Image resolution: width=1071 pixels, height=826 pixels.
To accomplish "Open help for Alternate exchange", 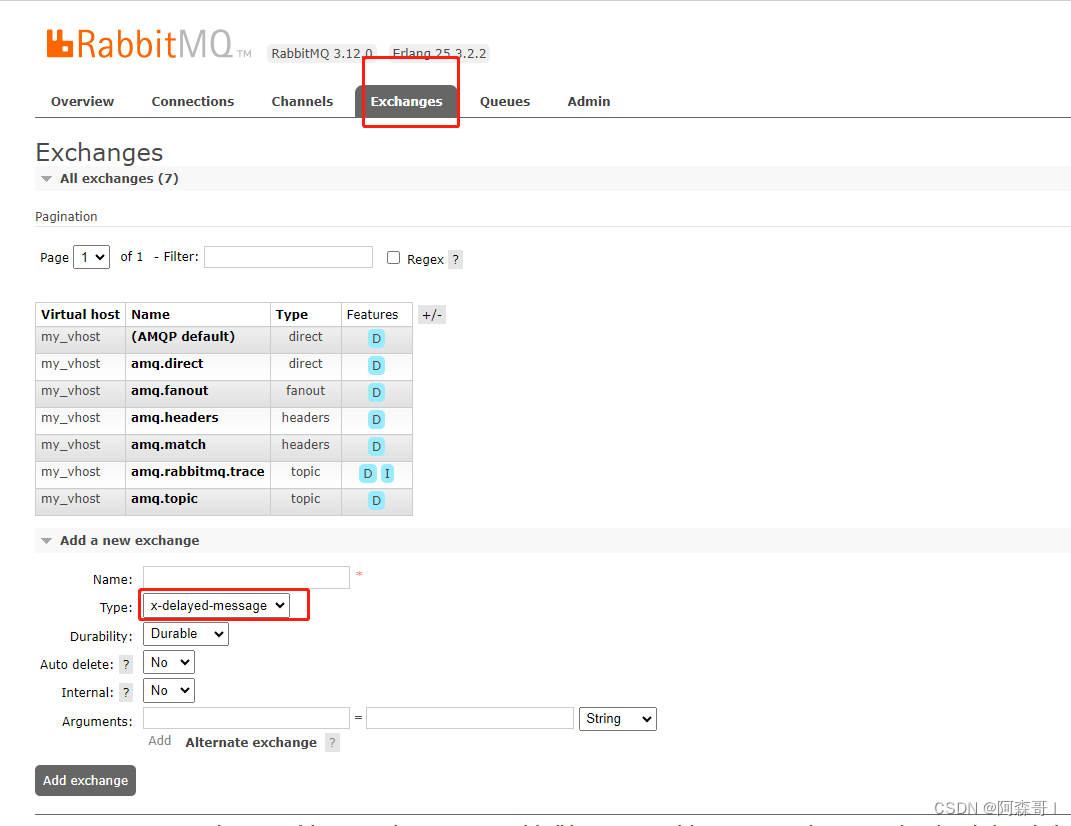I will pos(332,742).
